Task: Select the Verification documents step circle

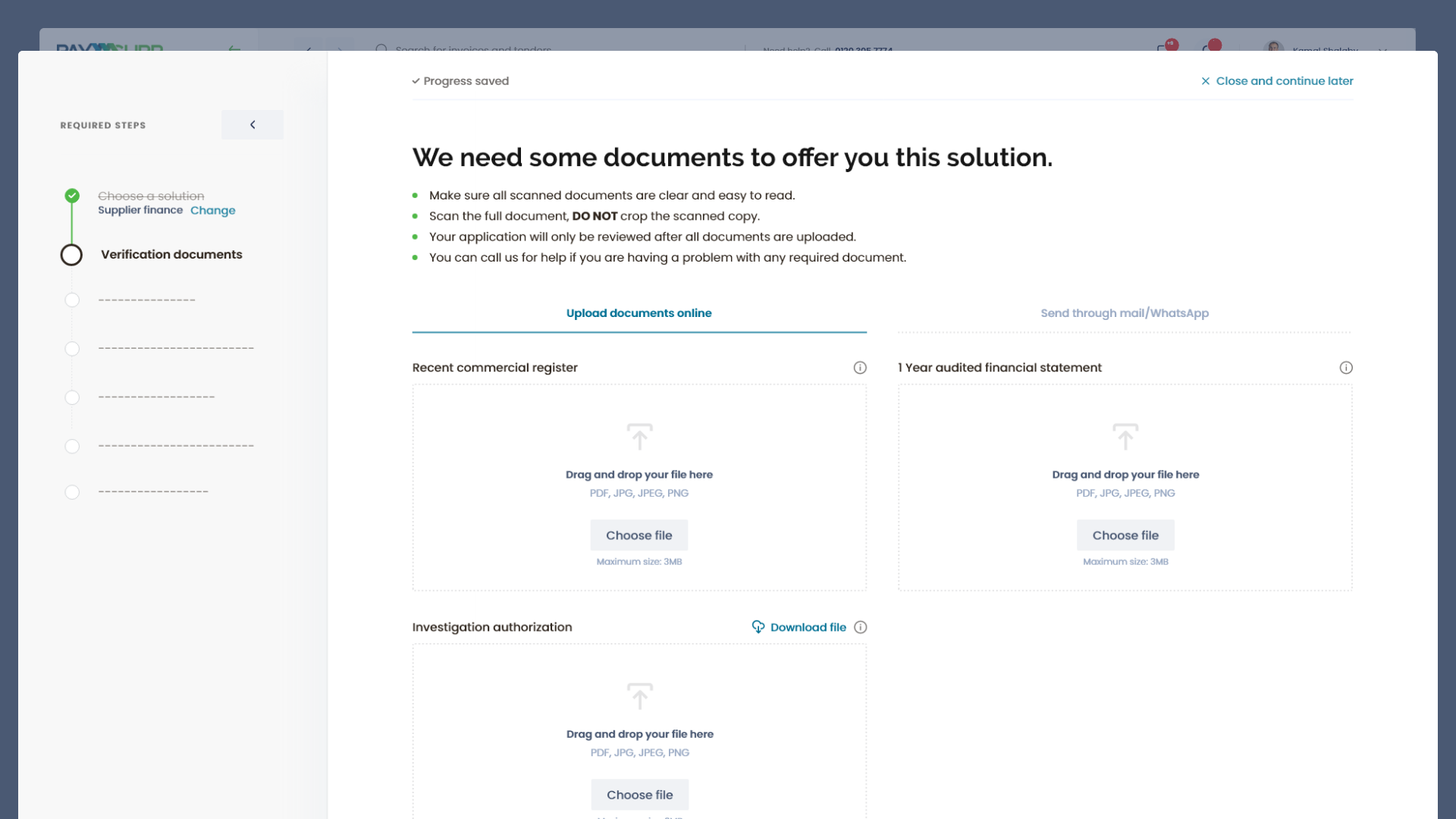Action: coord(71,255)
